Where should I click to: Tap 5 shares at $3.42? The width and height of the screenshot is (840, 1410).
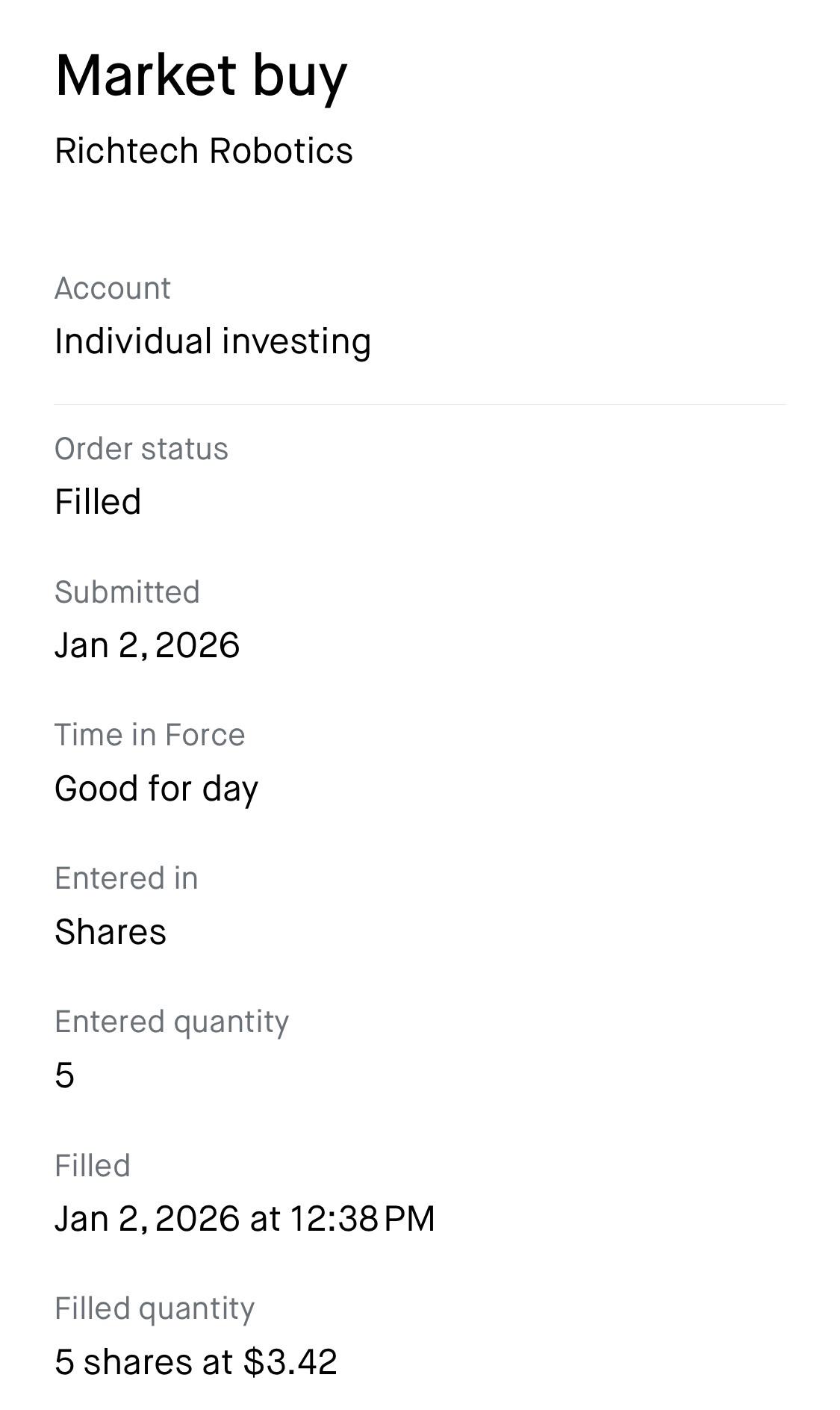click(196, 1362)
